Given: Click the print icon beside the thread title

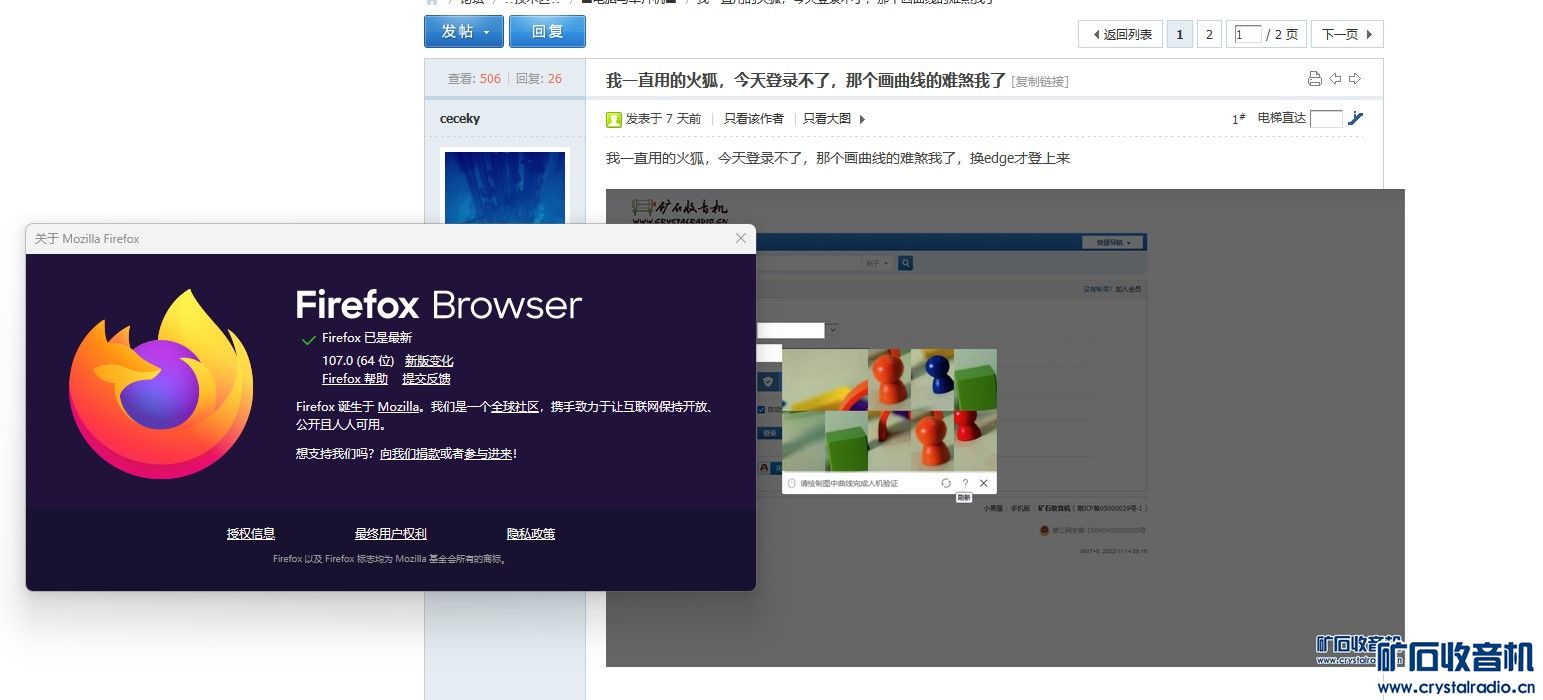Looking at the screenshot, I should pos(1315,79).
